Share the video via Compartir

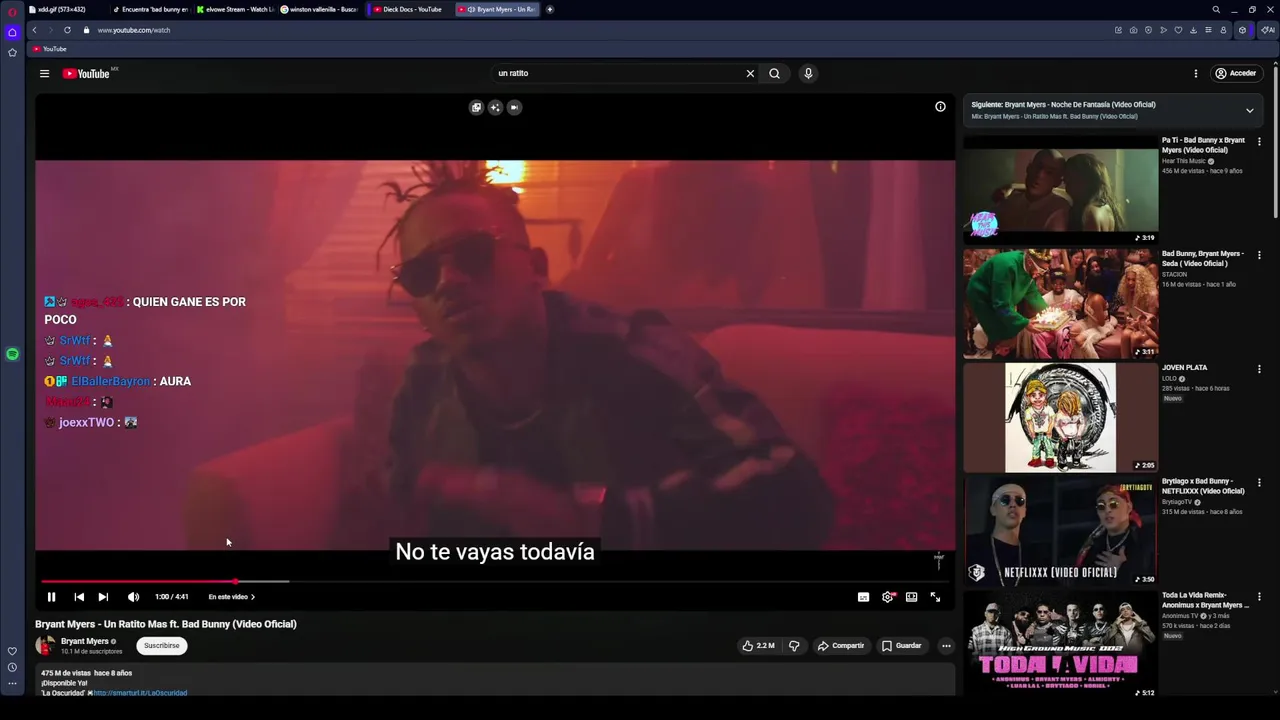(x=840, y=646)
